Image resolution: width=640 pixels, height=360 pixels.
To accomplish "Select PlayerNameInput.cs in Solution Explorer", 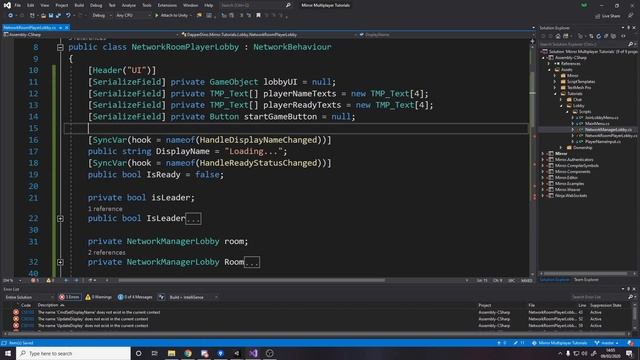I will coord(602,142).
